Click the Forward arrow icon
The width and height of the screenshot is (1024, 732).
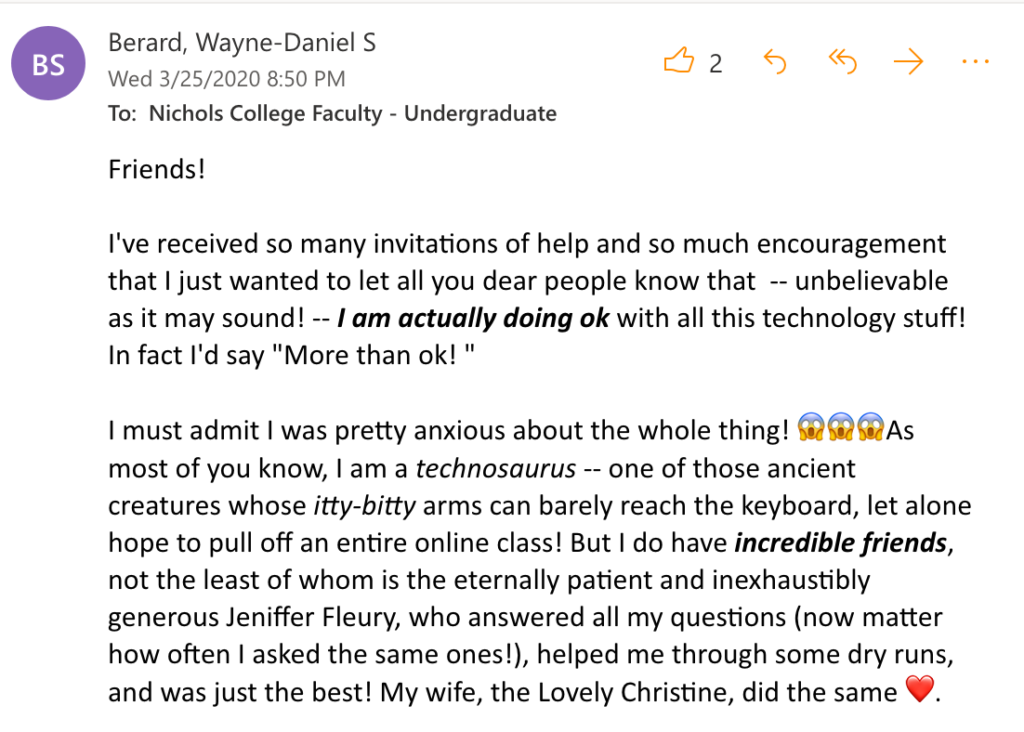[x=908, y=63]
